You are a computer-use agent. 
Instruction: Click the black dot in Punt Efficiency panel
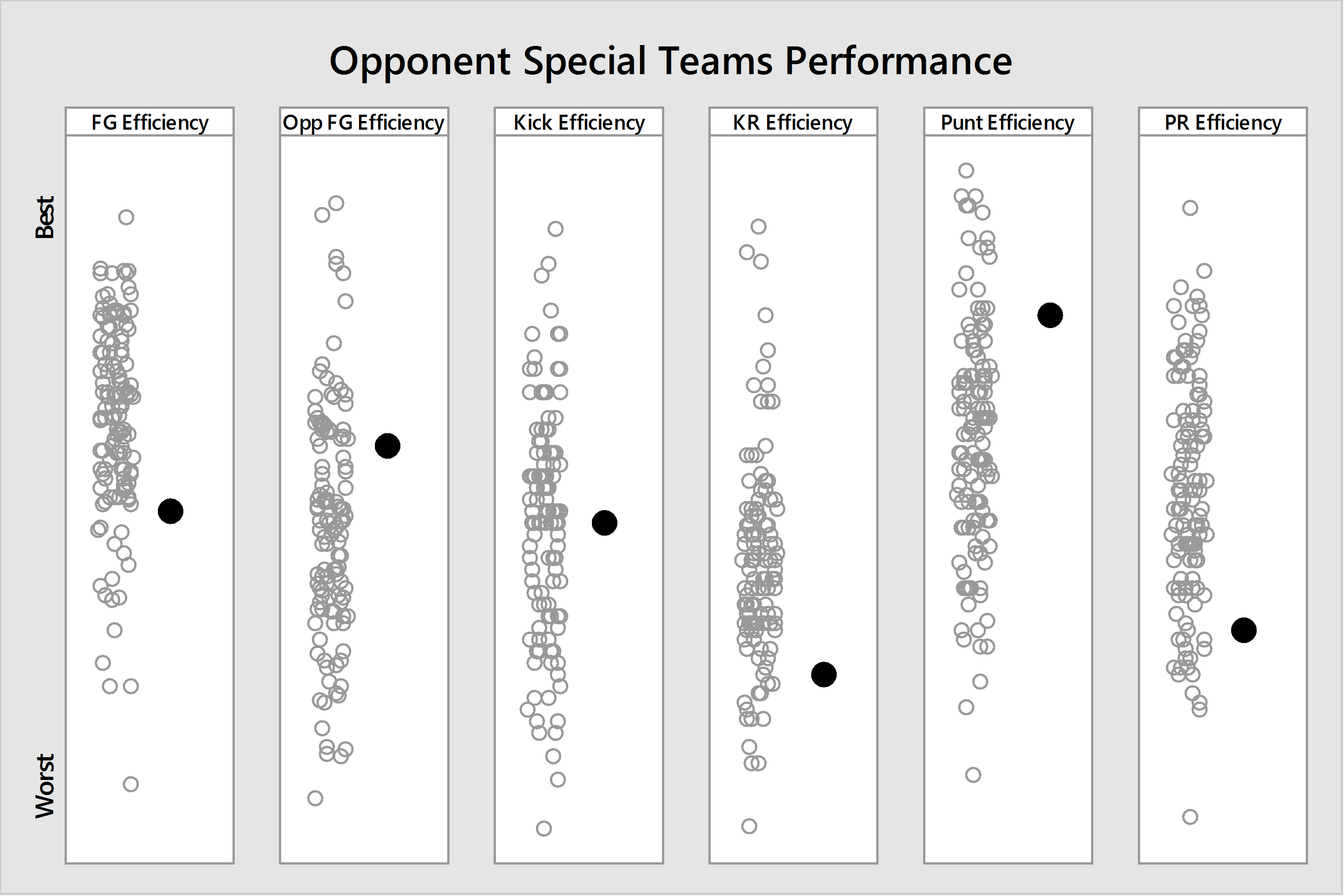1050,315
